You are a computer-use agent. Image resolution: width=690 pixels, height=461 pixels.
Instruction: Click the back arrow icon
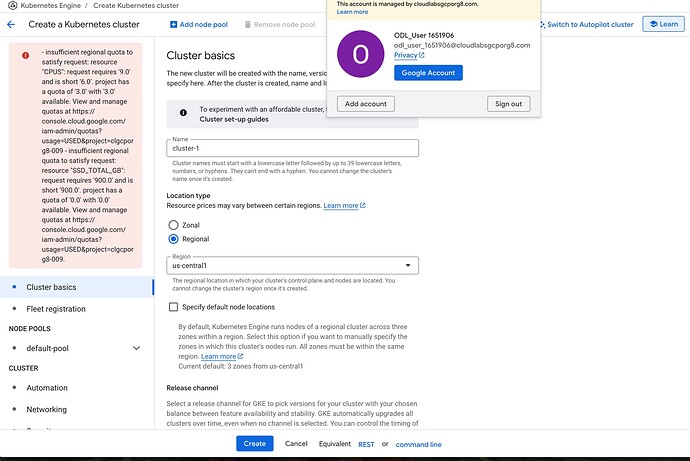click(x=11, y=25)
